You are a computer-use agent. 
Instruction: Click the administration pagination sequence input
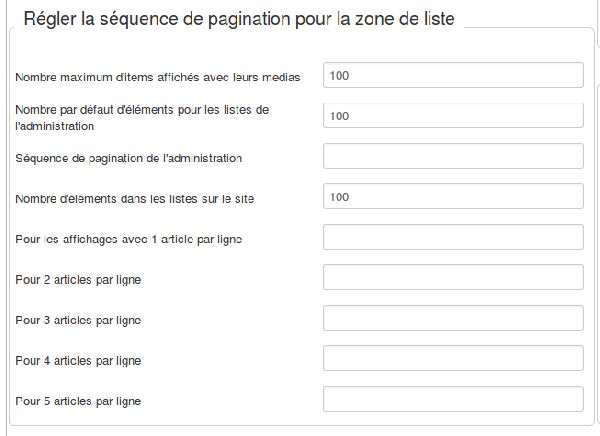[x=452, y=157]
